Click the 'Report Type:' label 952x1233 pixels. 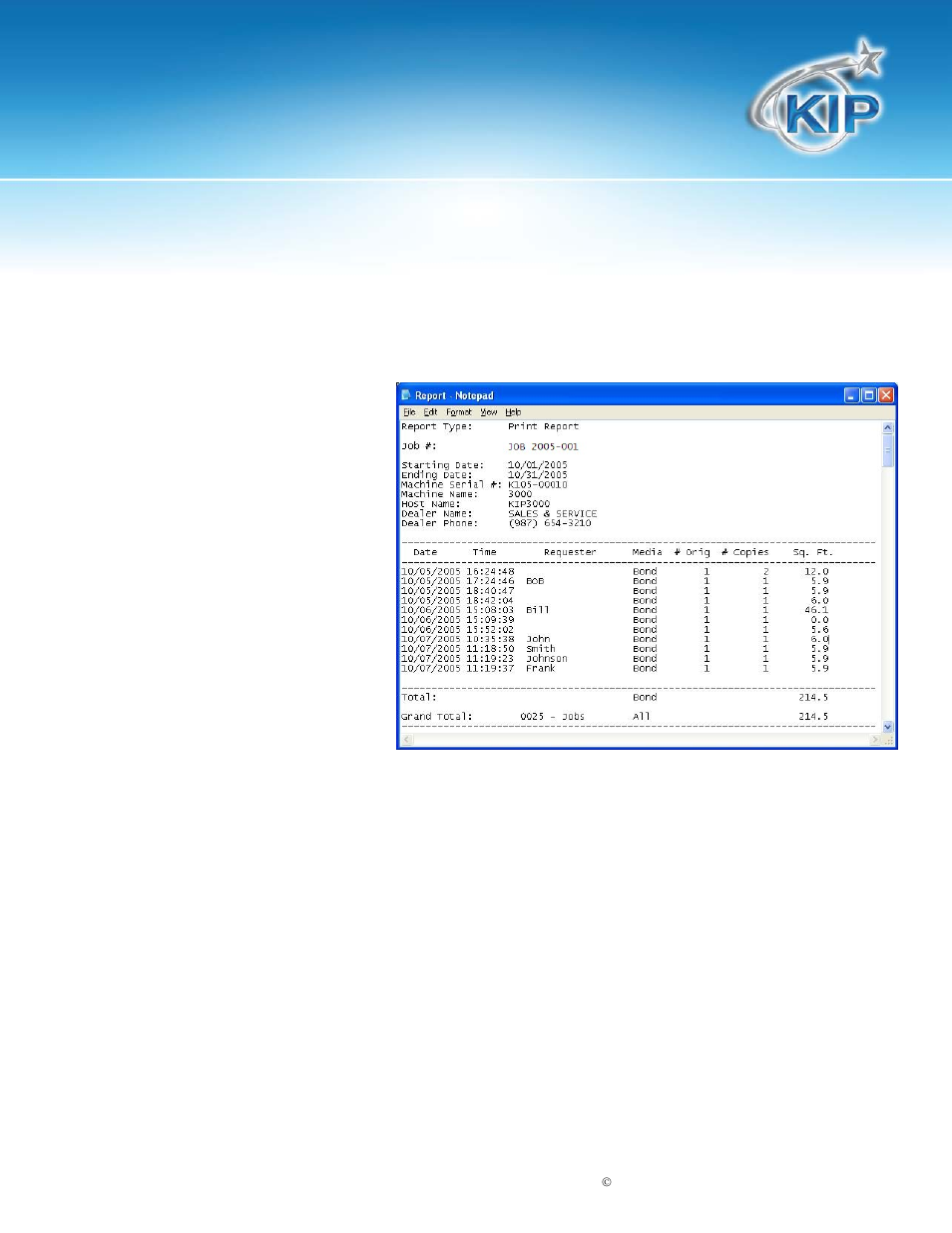(437, 426)
